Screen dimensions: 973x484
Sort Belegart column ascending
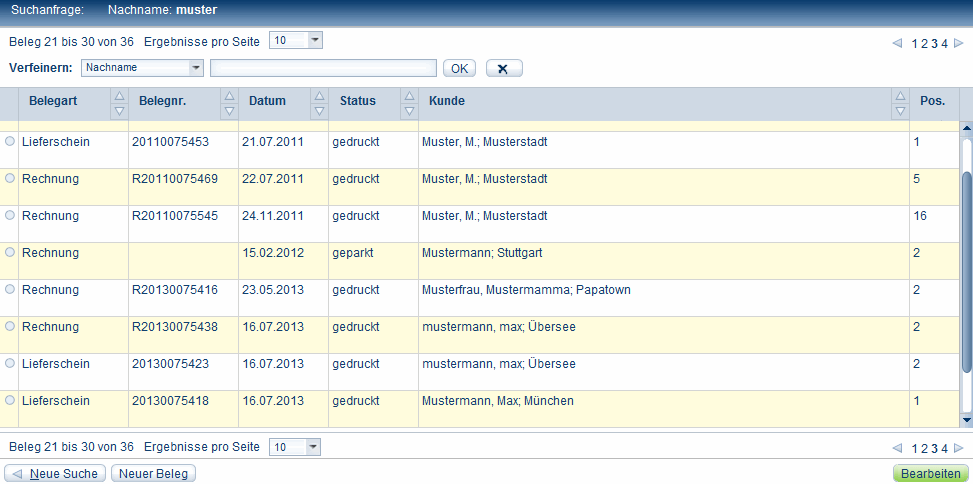coord(119,96)
